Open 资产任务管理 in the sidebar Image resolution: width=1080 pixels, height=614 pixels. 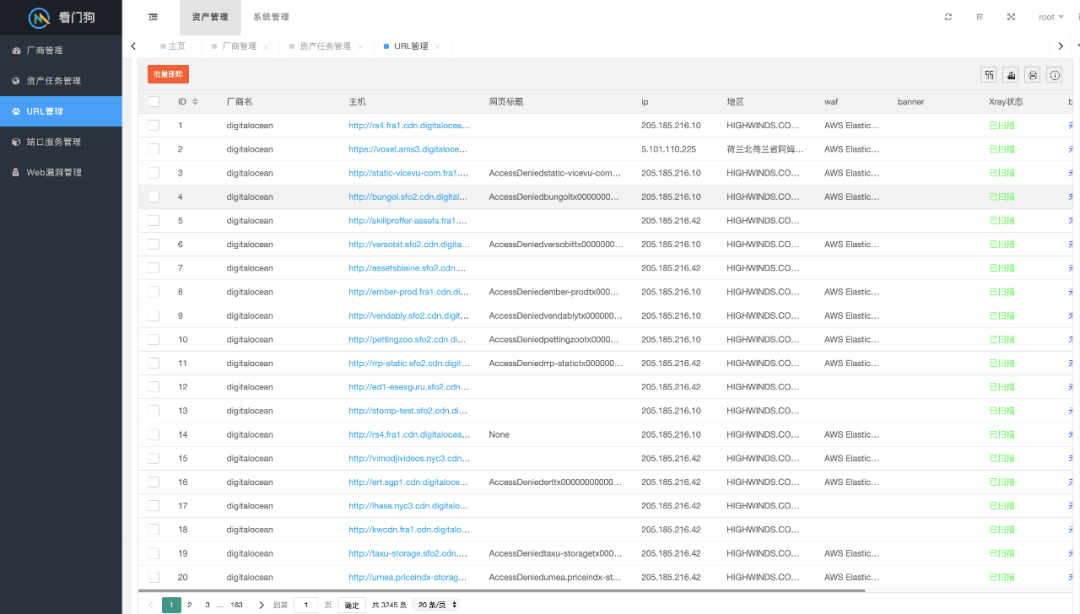61,81
